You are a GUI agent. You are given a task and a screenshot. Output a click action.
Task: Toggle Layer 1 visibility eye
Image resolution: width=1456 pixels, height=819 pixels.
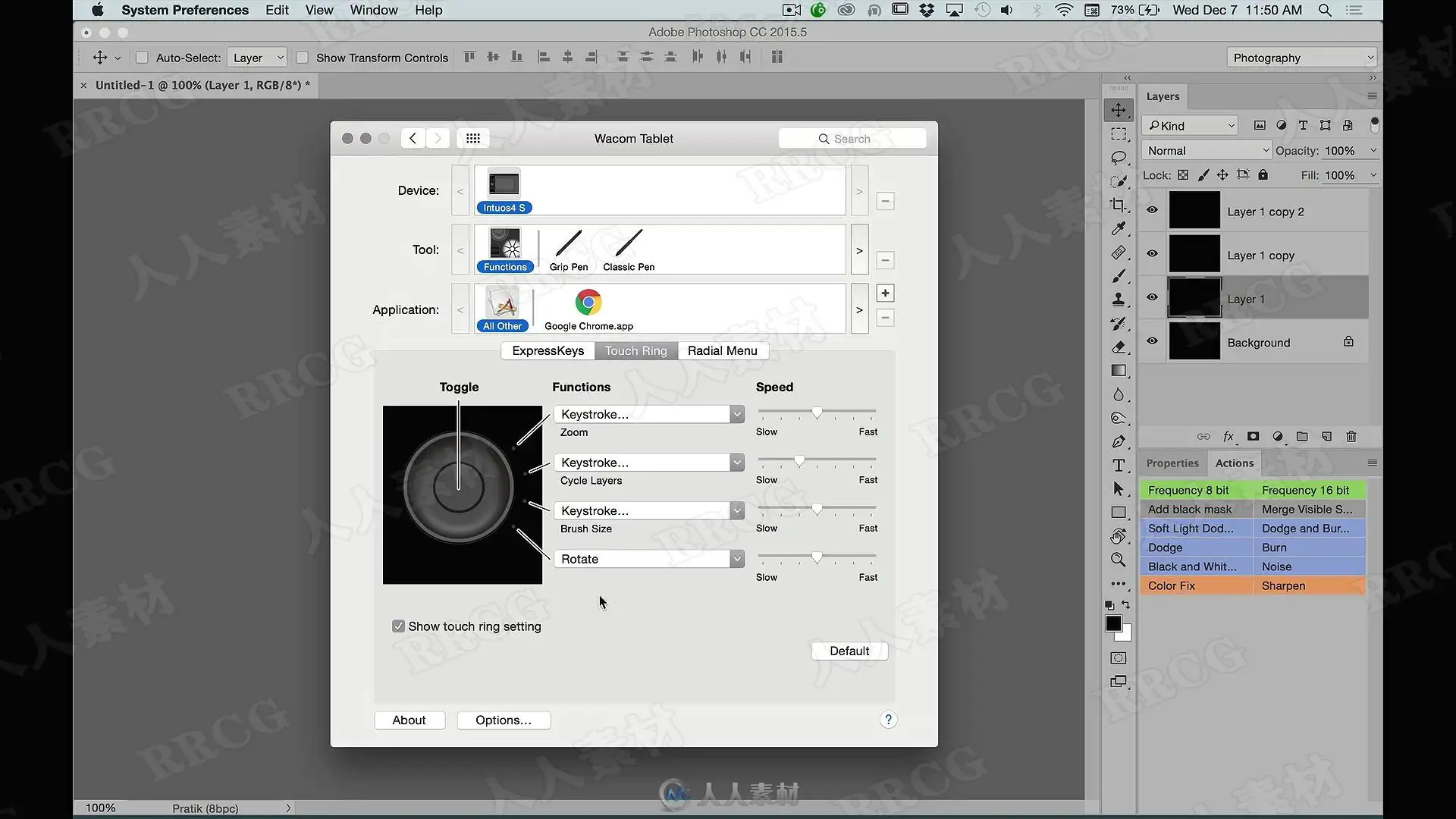[1152, 297]
